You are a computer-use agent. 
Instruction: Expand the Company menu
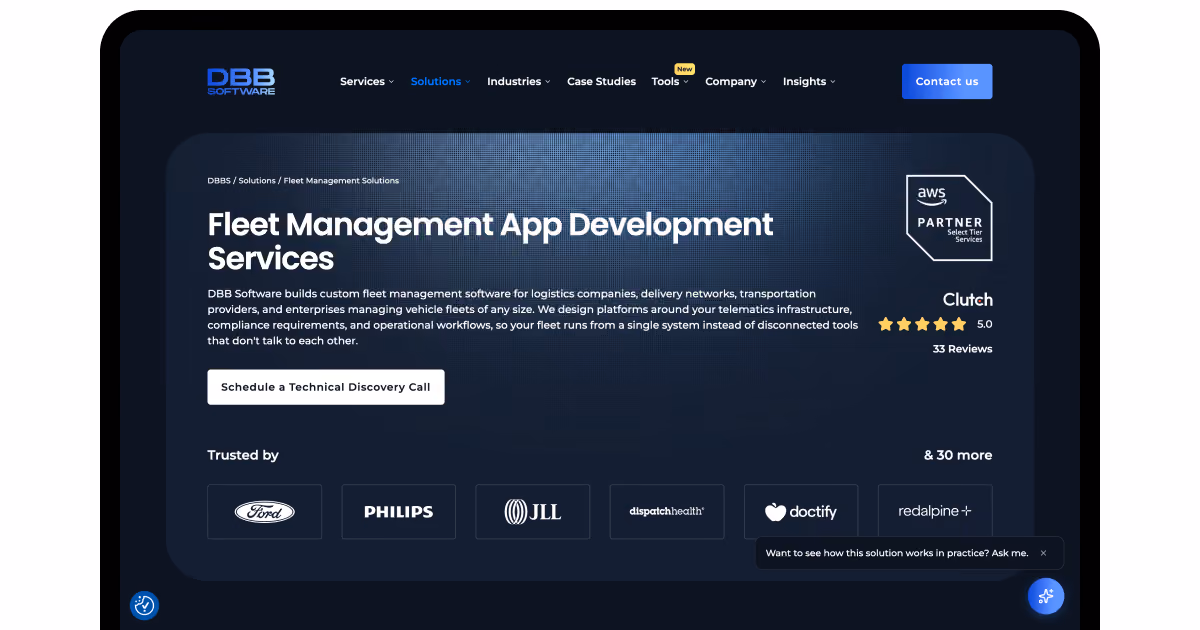click(x=736, y=82)
